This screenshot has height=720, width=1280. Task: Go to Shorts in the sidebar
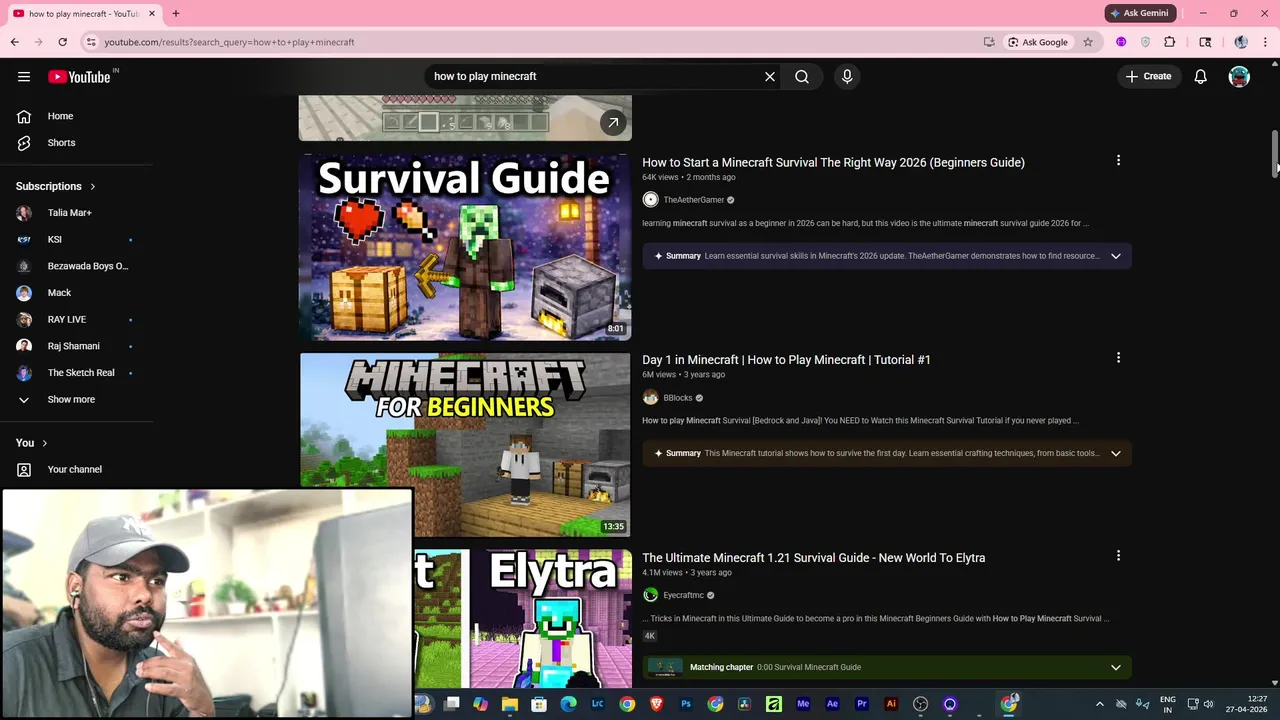point(61,143)
